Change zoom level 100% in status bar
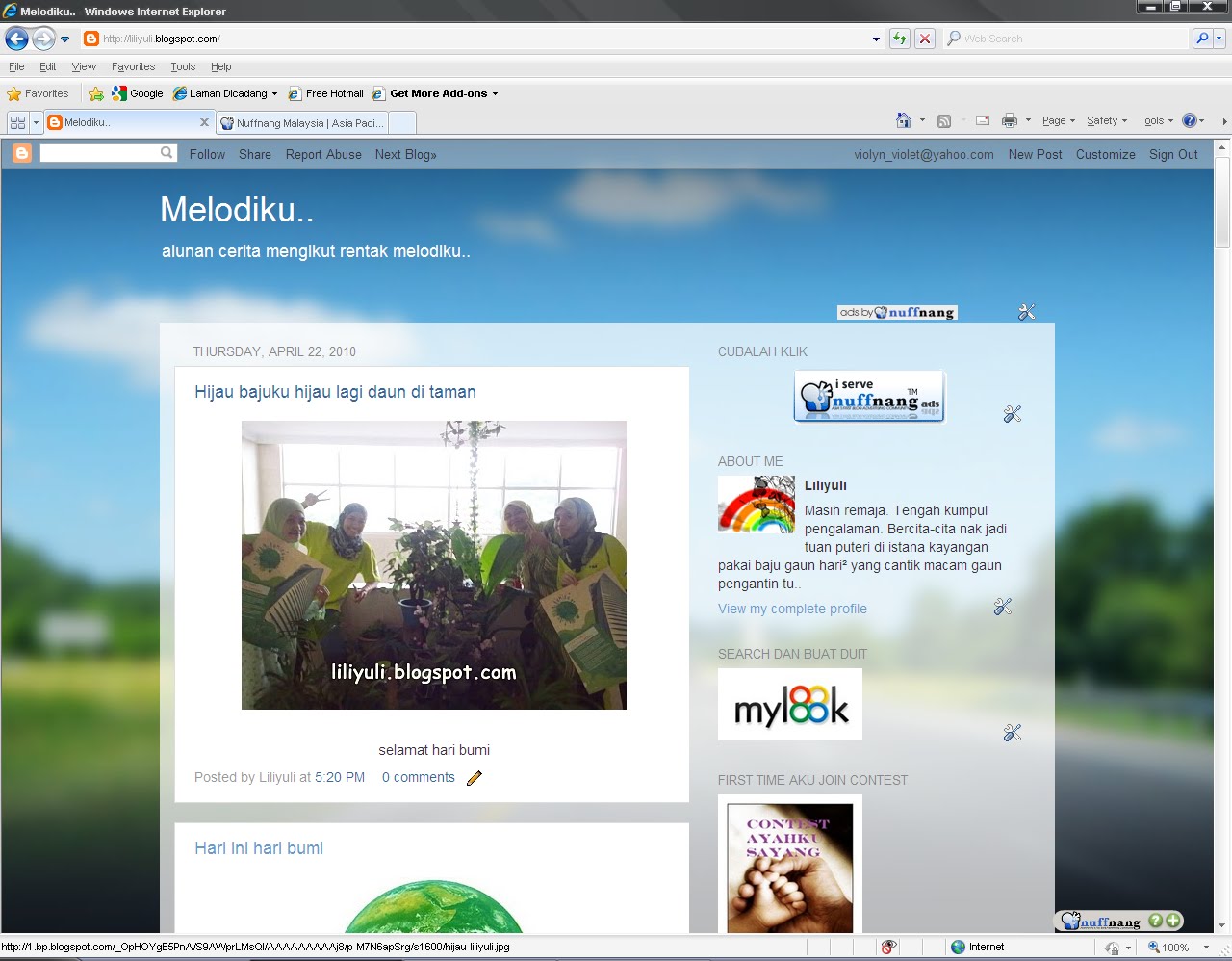Screen dimensions: 1232x961 coord(1178,948)
